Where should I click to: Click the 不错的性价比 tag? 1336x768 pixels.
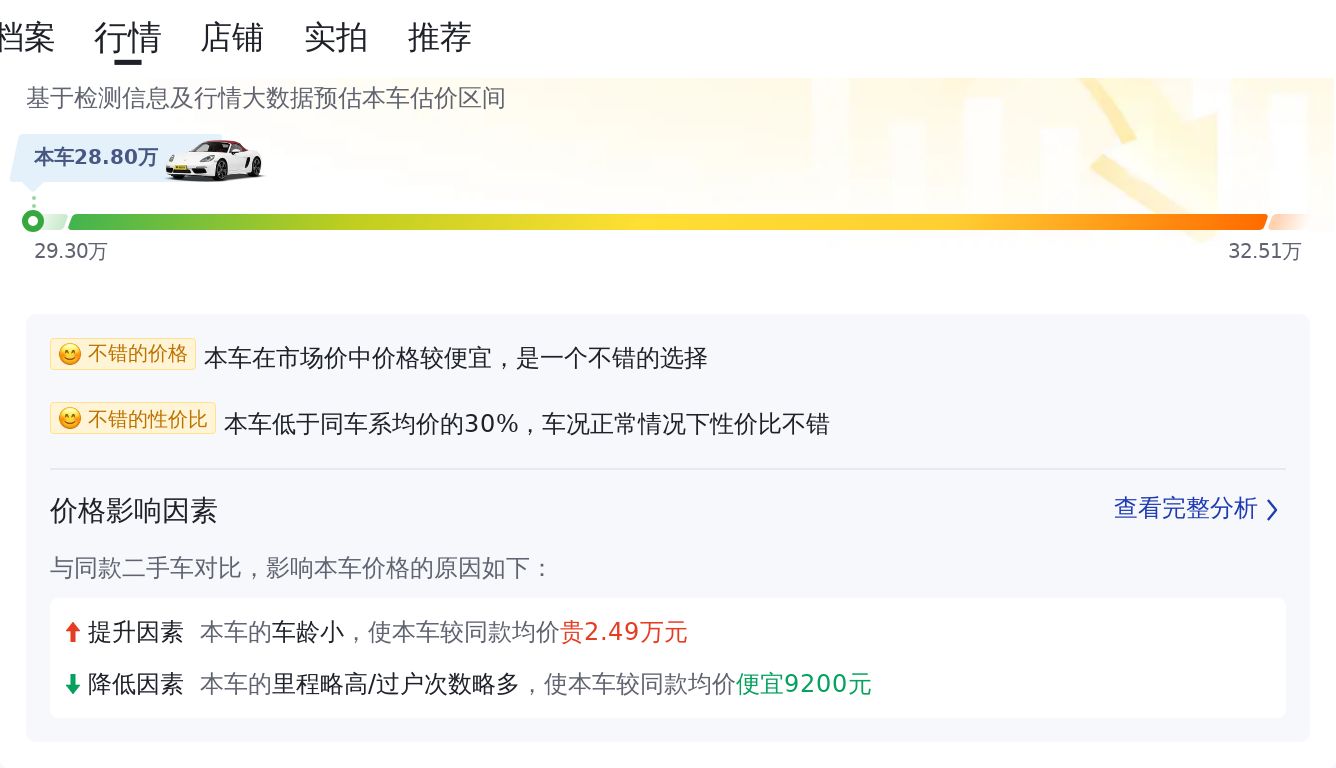[x=133, y=418]
